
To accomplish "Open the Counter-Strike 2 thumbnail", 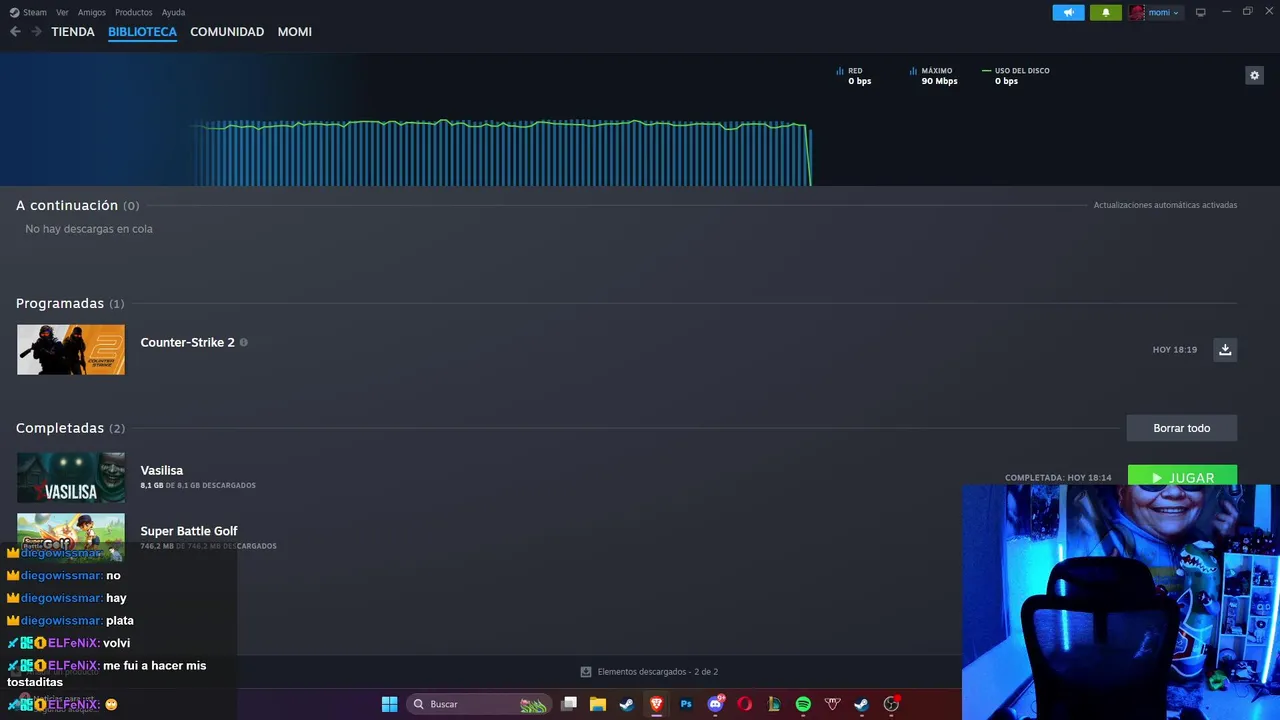I will (x=71, y=349).
